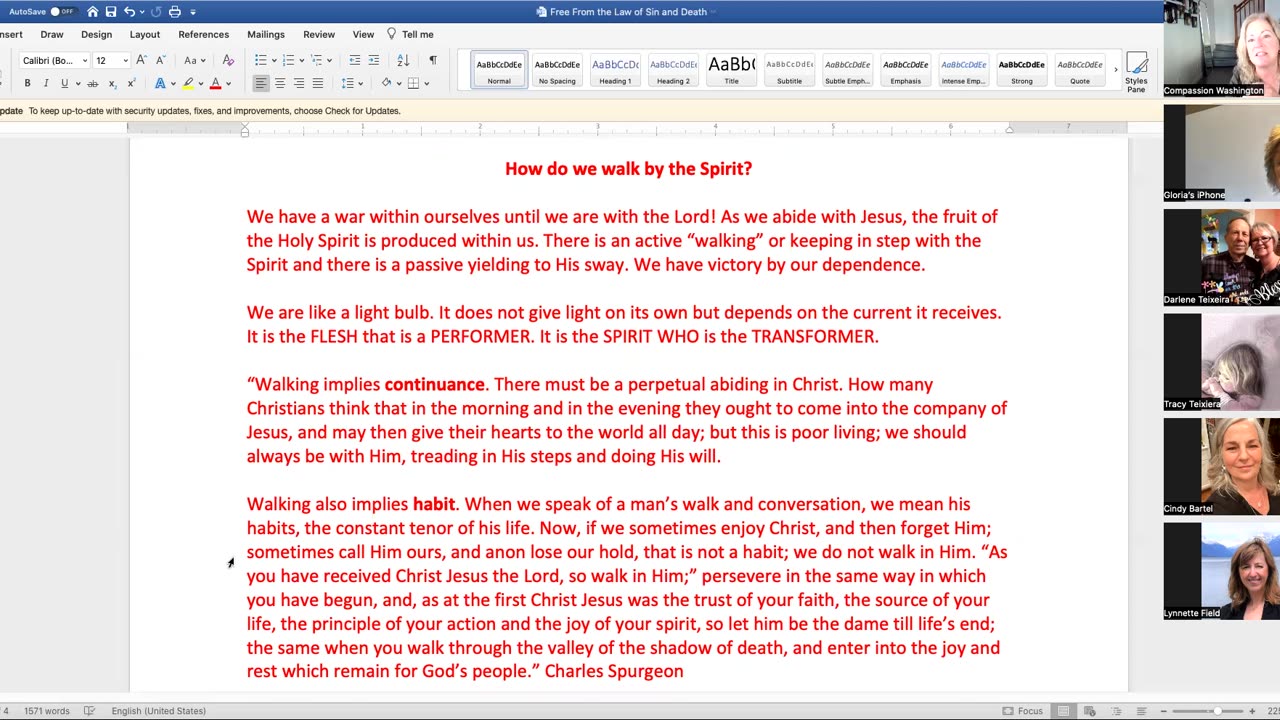Open the References tab

(204, 34)
